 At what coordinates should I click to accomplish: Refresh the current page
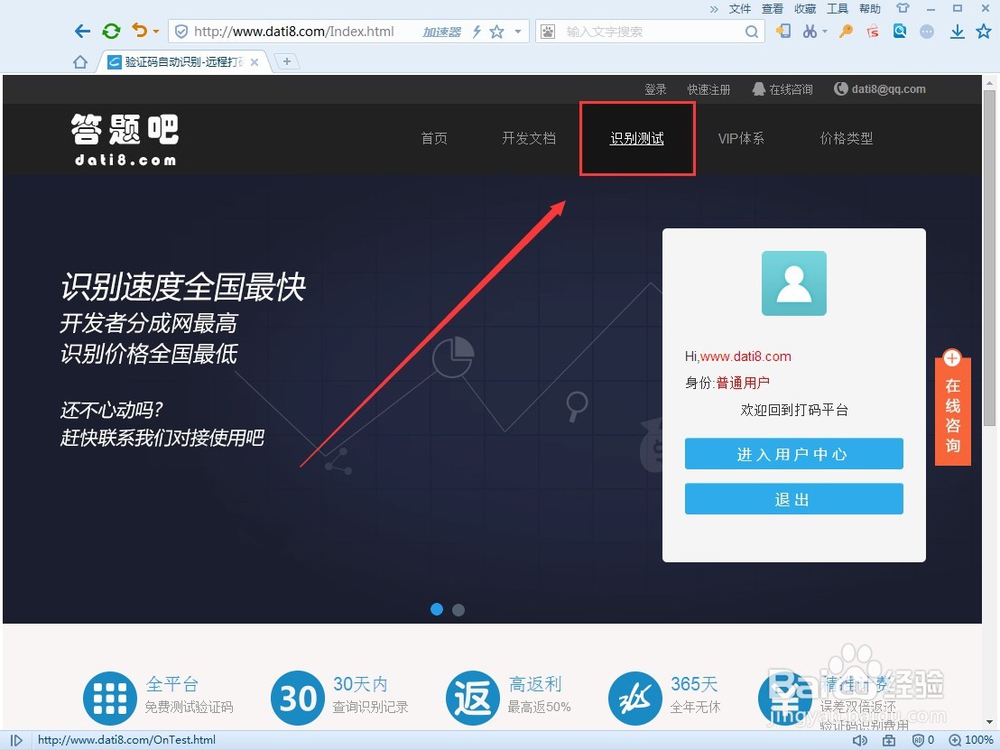coord(111,31)
